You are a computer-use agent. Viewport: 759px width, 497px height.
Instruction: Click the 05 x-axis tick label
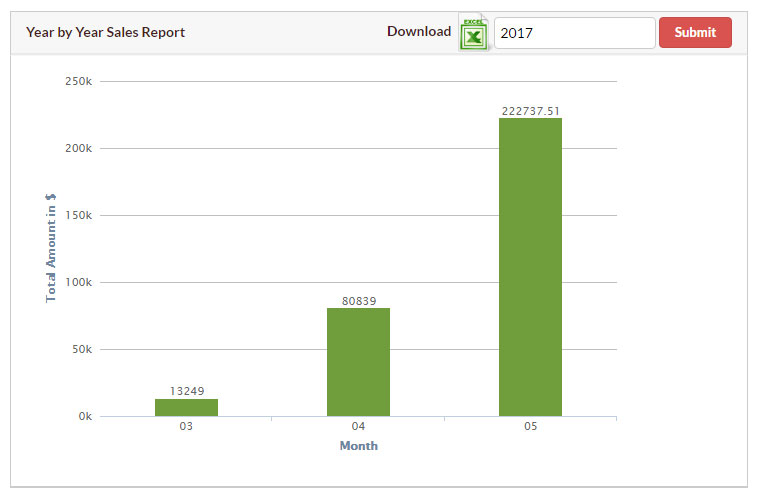[530, 427]
